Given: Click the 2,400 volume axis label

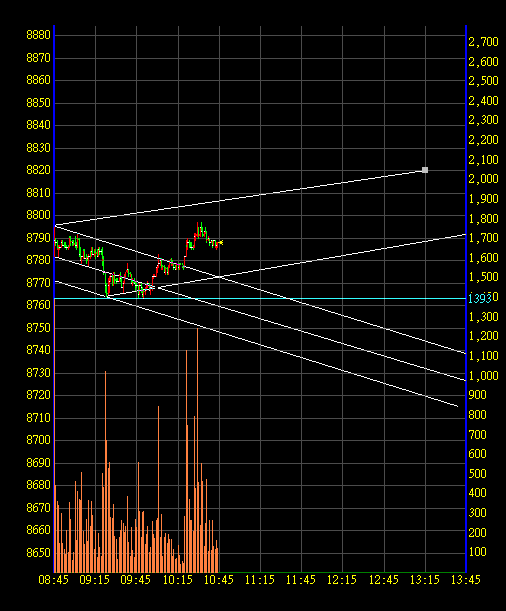Looking at the screenshot, I should 483,101.
